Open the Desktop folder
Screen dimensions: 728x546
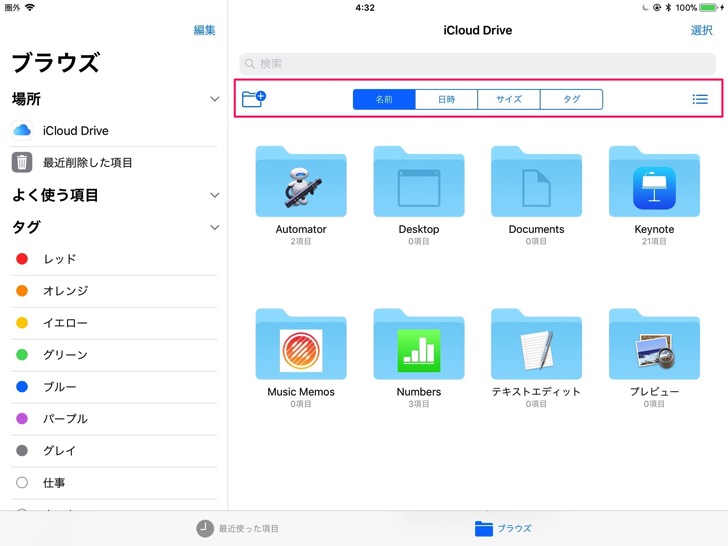pos(419,182)
